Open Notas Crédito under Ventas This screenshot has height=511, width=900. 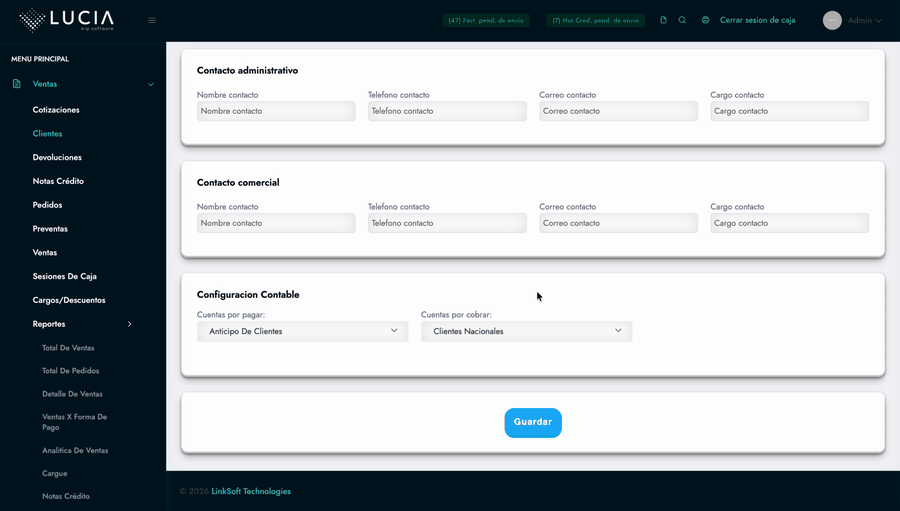(59, 181)
